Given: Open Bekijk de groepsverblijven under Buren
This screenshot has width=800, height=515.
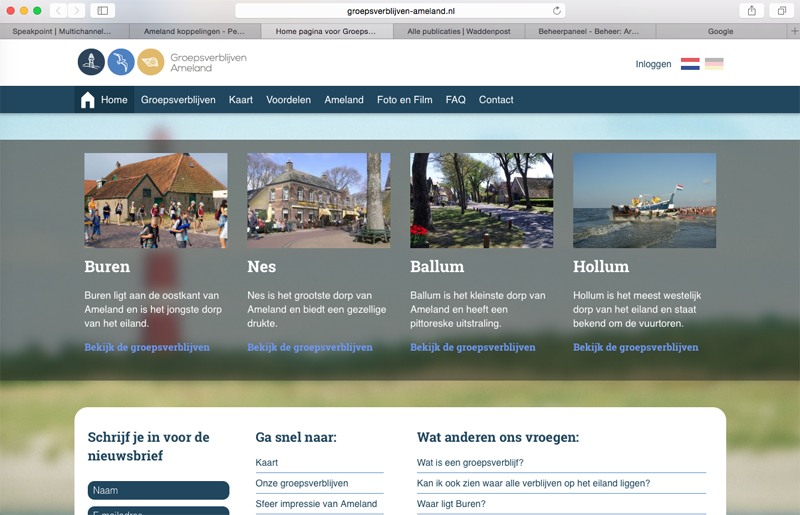Looking at the screenshot, I should pyautogui.click(x=147, y=347).
